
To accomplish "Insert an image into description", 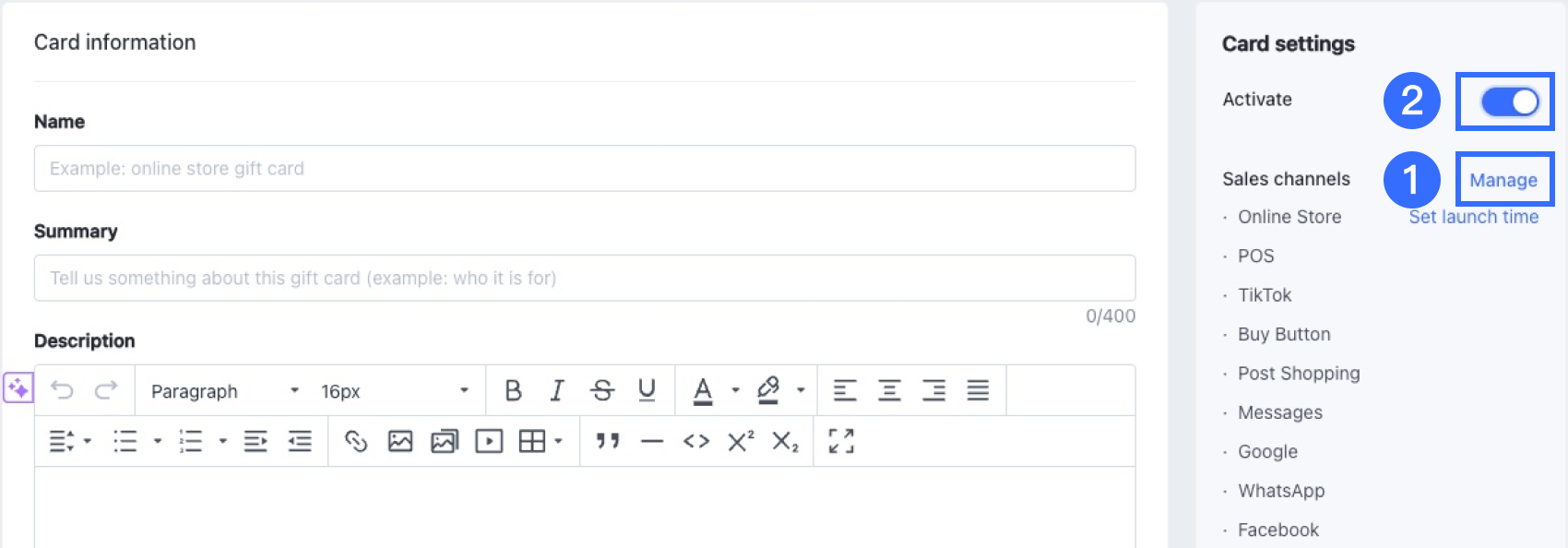I will (x=400, y=442).
